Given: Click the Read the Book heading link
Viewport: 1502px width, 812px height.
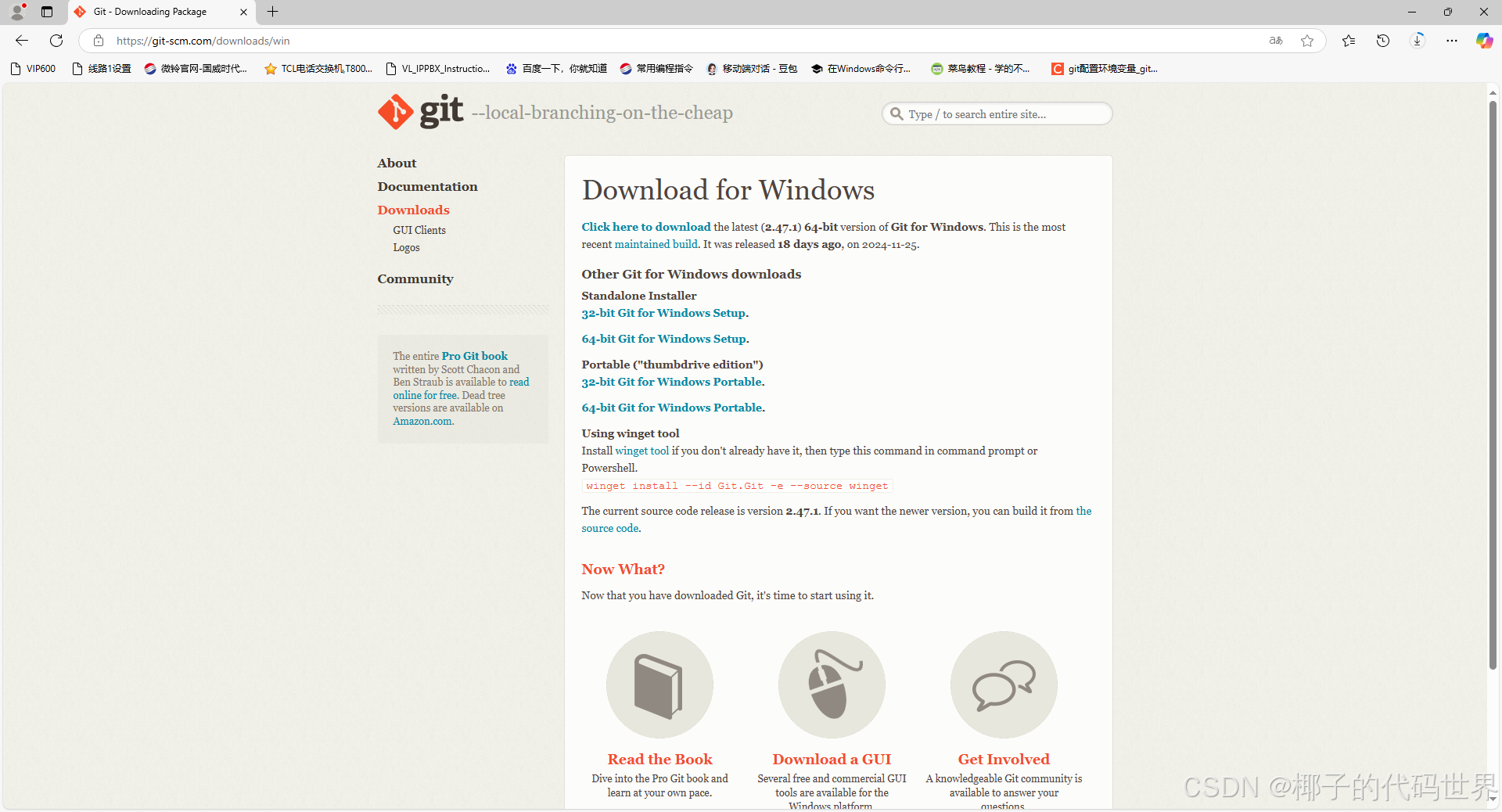Looking at the screenshot, I should pyautogui.click(x=659, y=759).
